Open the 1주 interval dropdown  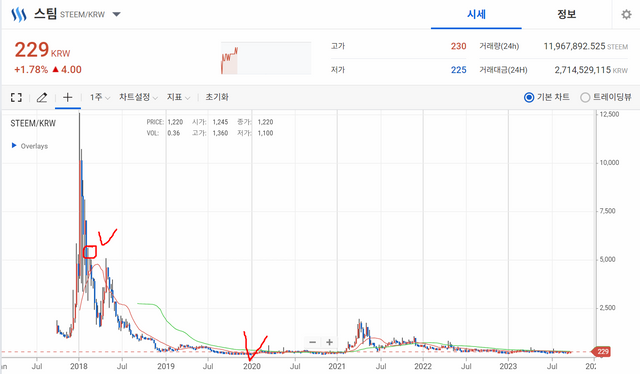[100, 97]
